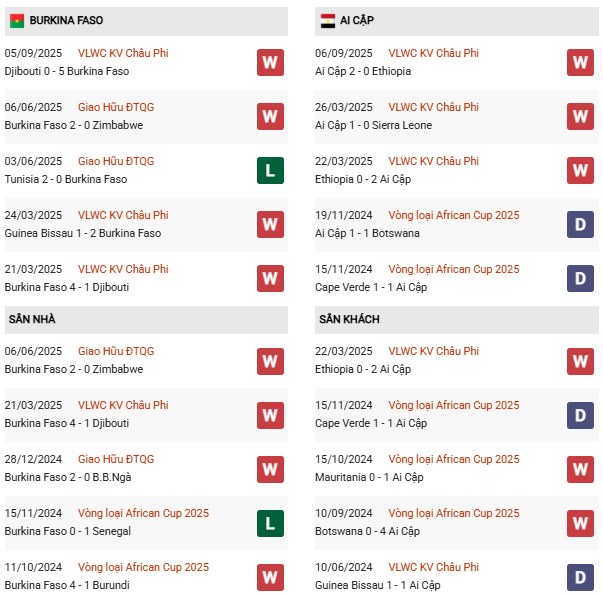Click the Ai Cập 1 - 0 Sierra Leone match
Screen dimensions: 603x596
[x=369, y=125]
